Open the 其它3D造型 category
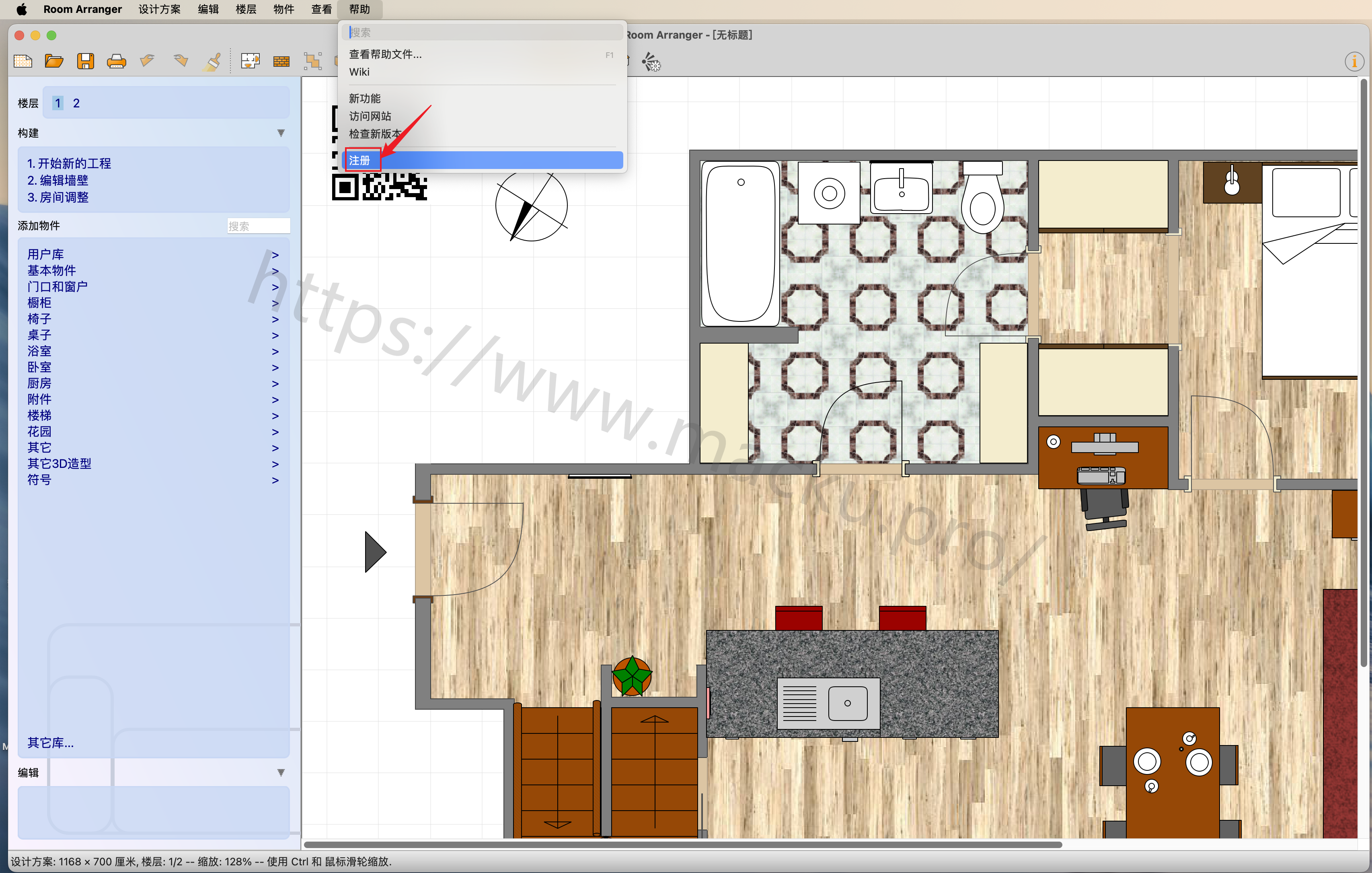The width and height of the screenshot is (1372, 873). 59,463
